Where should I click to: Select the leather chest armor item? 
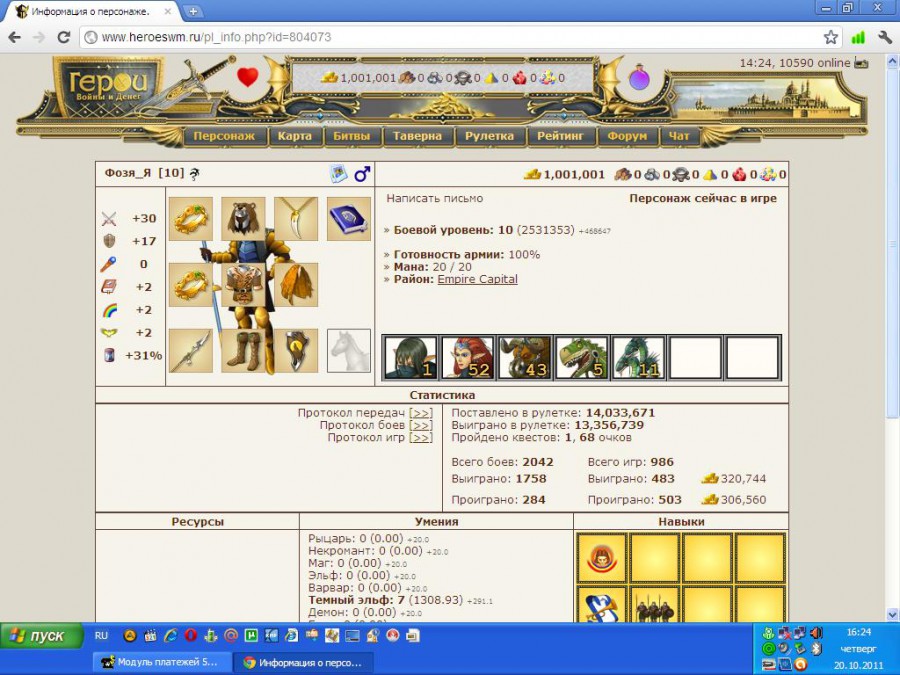click(243, 285)
